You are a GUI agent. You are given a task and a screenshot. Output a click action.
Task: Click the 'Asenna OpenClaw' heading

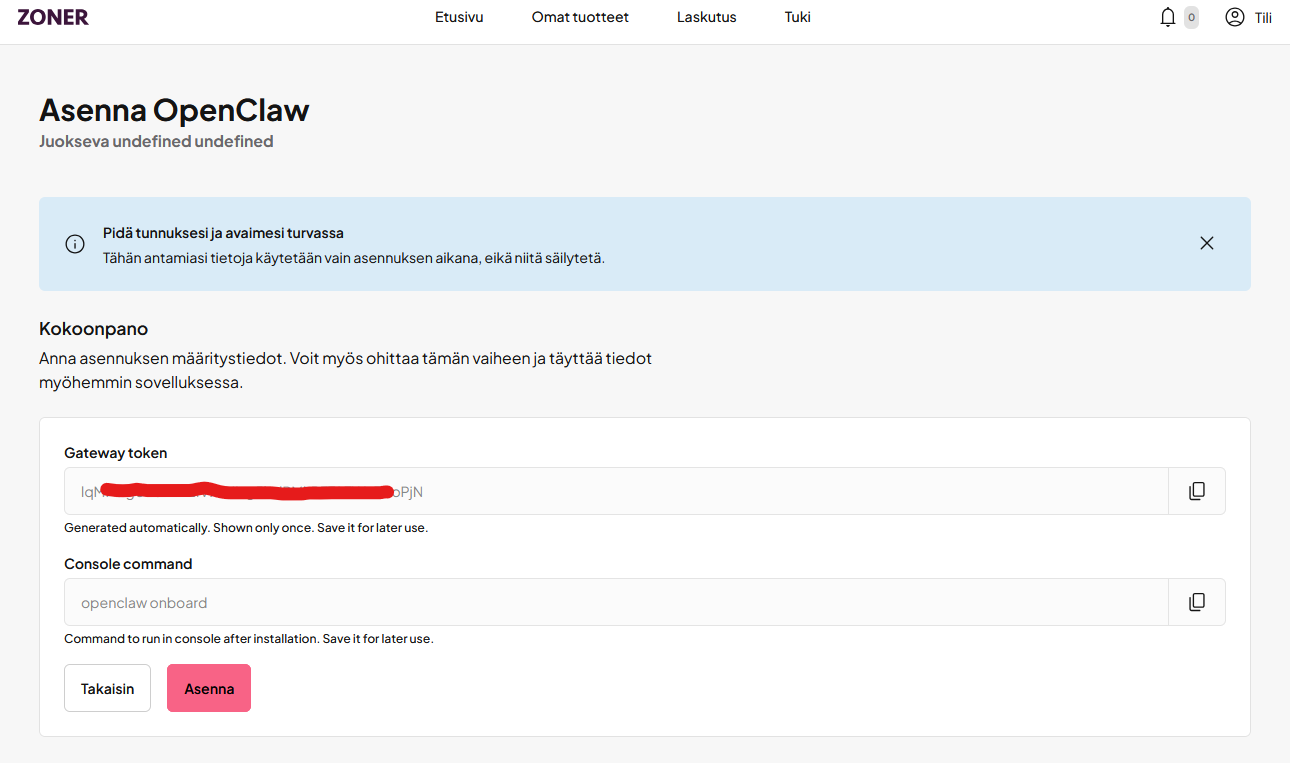tap(174, 110)
